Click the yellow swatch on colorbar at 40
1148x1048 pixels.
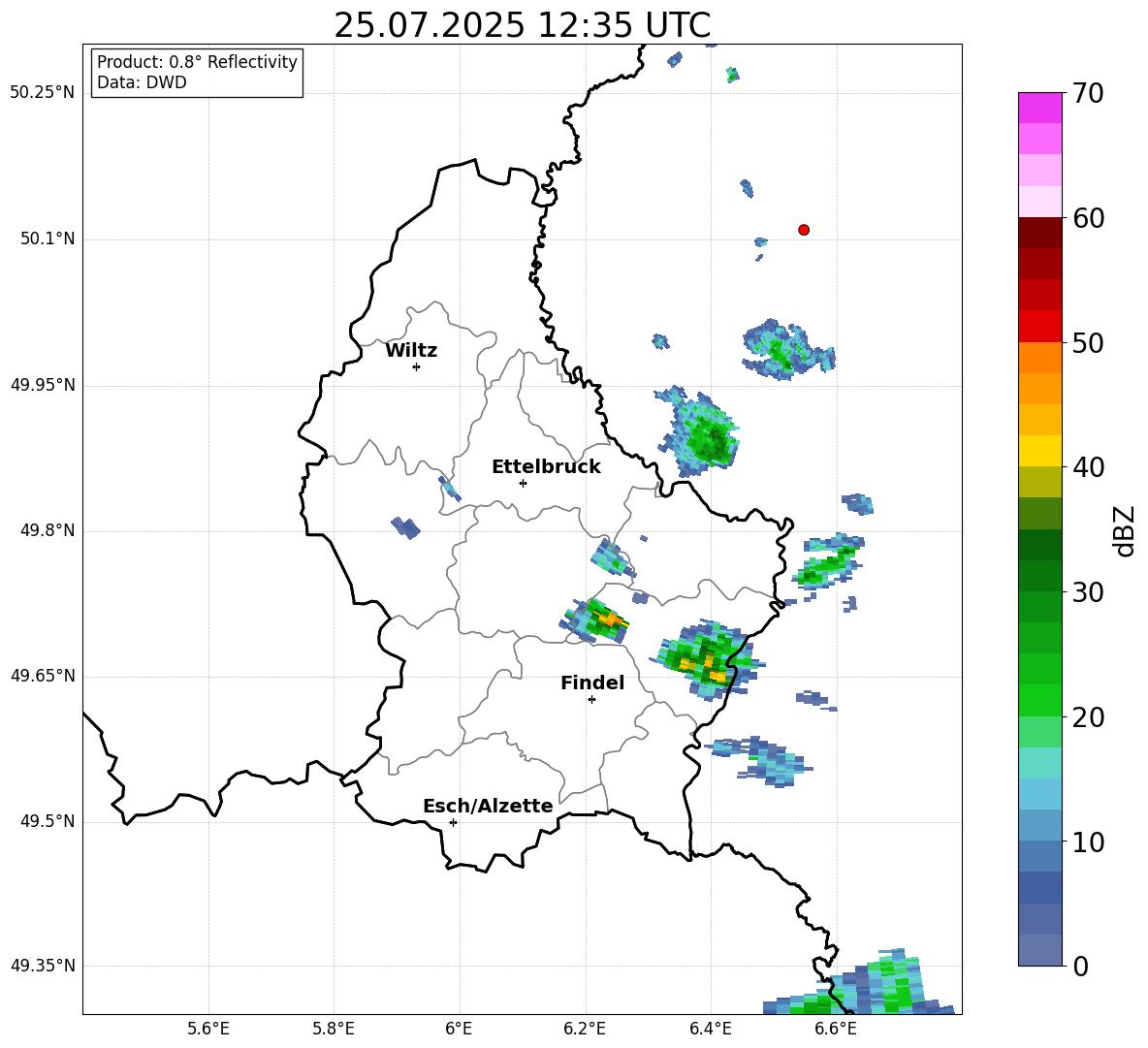click(x=1039, y=451)
